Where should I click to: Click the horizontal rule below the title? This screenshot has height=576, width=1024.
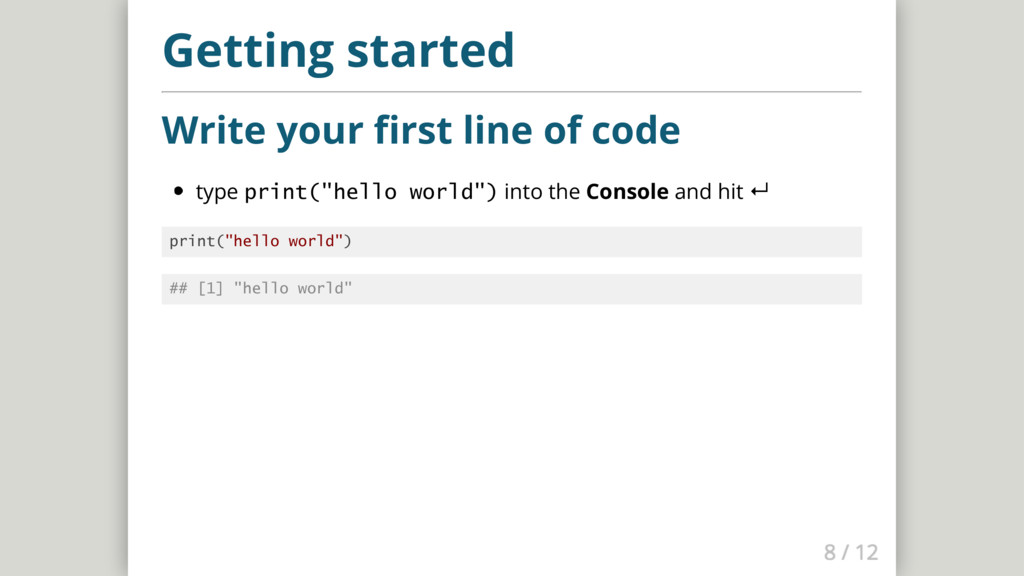[511, 92]
